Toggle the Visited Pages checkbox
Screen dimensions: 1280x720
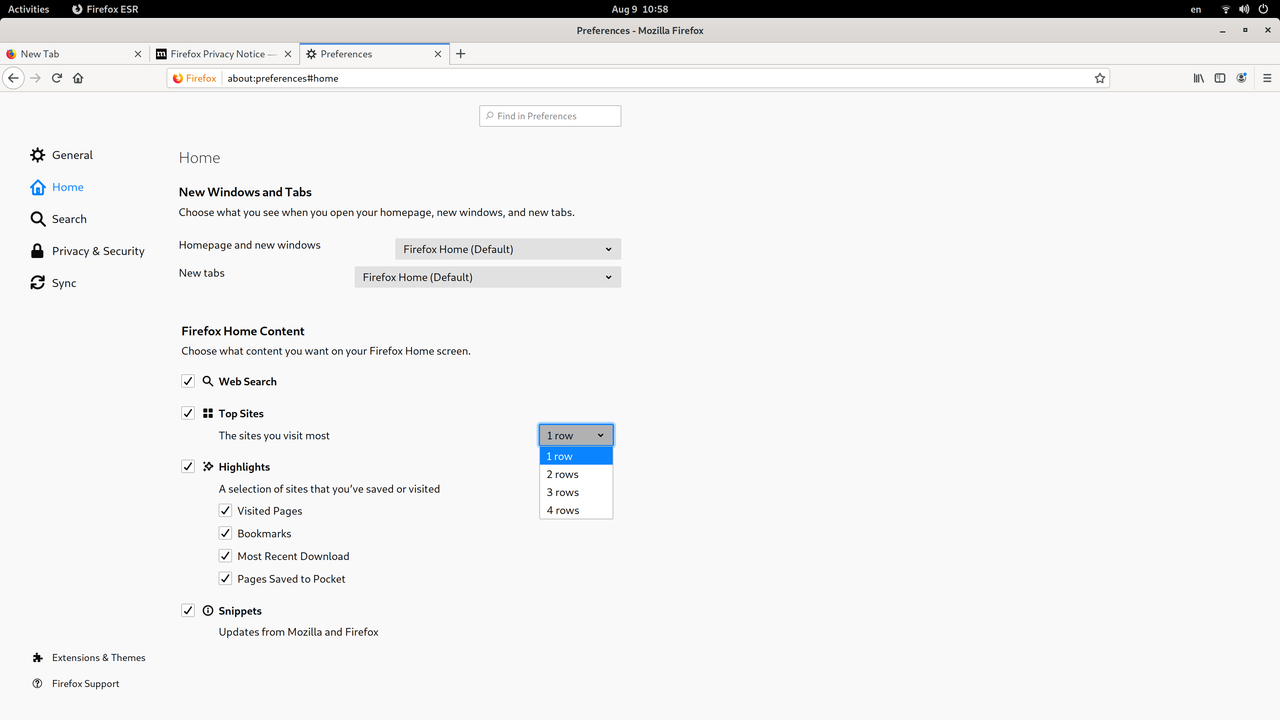226,510
